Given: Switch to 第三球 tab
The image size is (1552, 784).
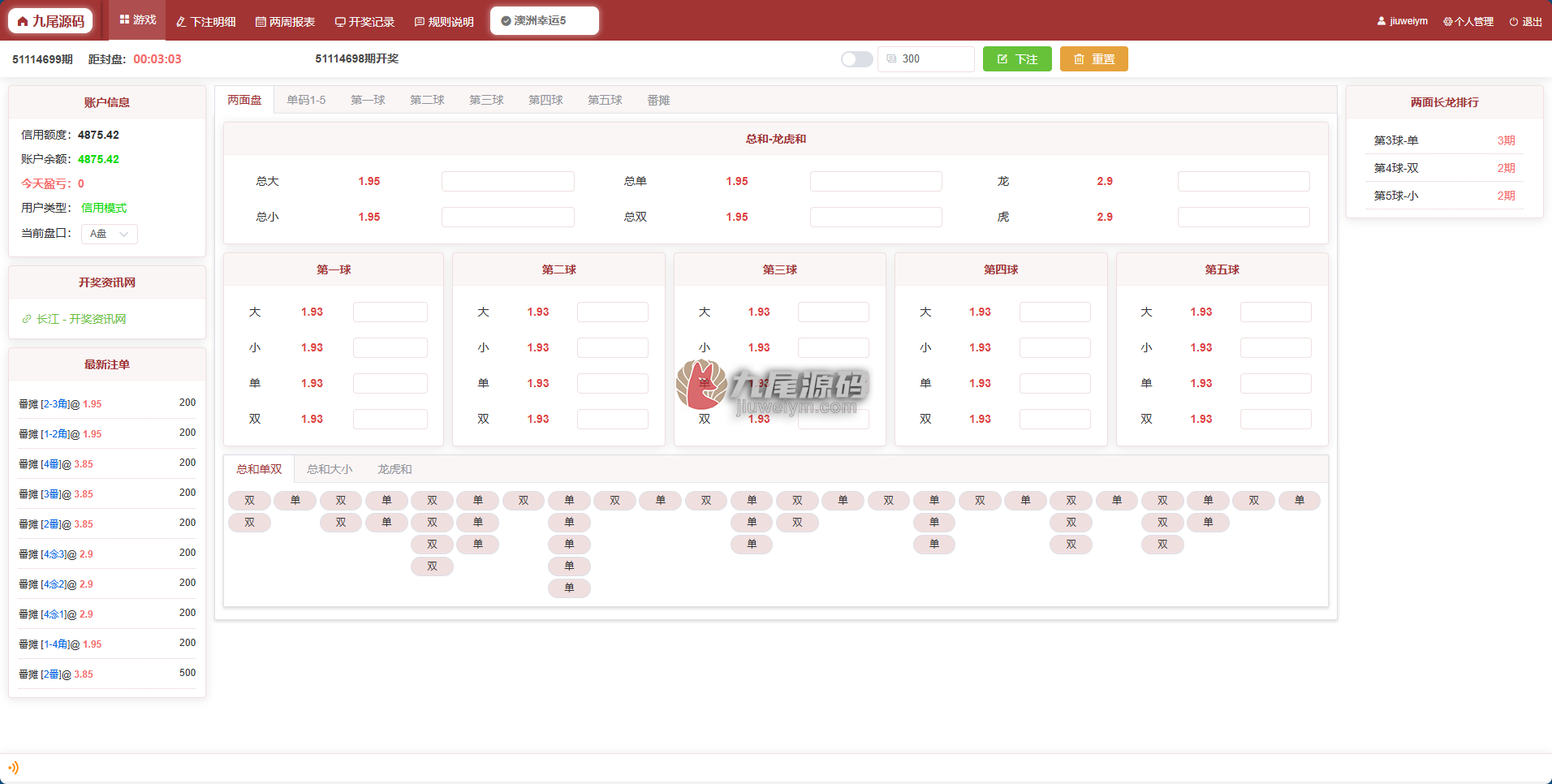Looking at the screenshot, I should tap(486, 100).
